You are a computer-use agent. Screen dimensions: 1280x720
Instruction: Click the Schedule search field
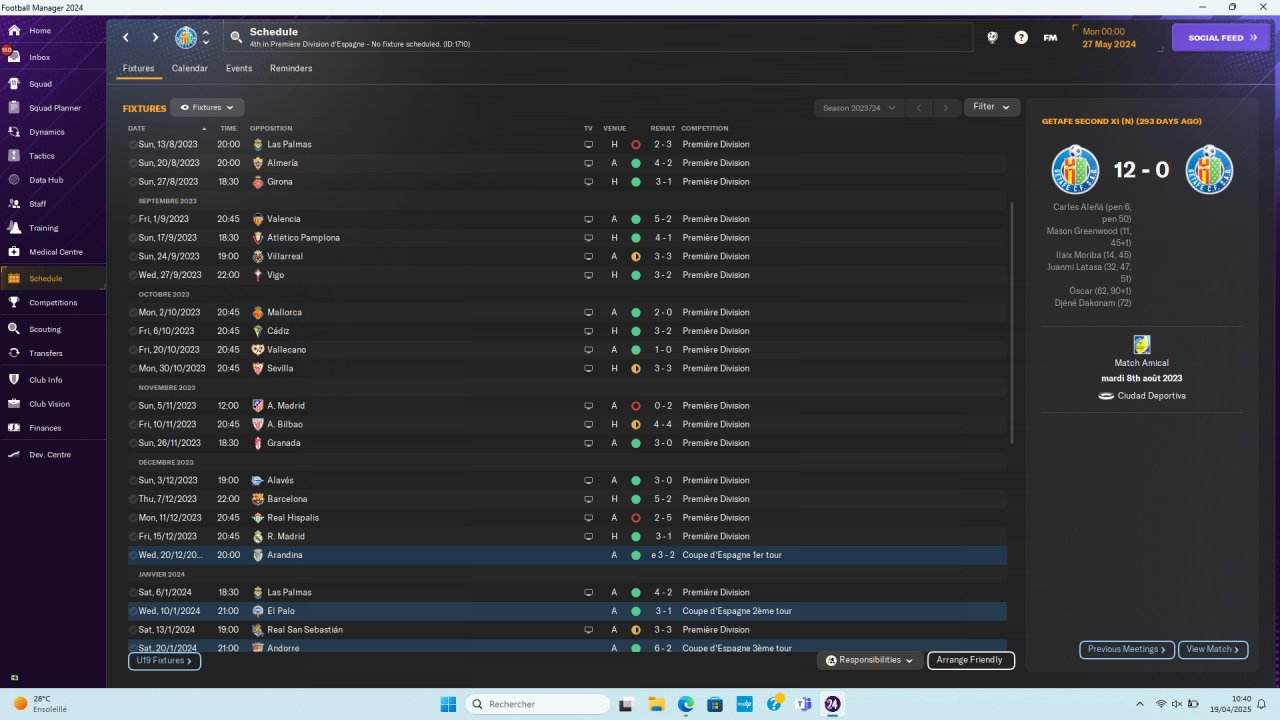(x=597, y=38)
